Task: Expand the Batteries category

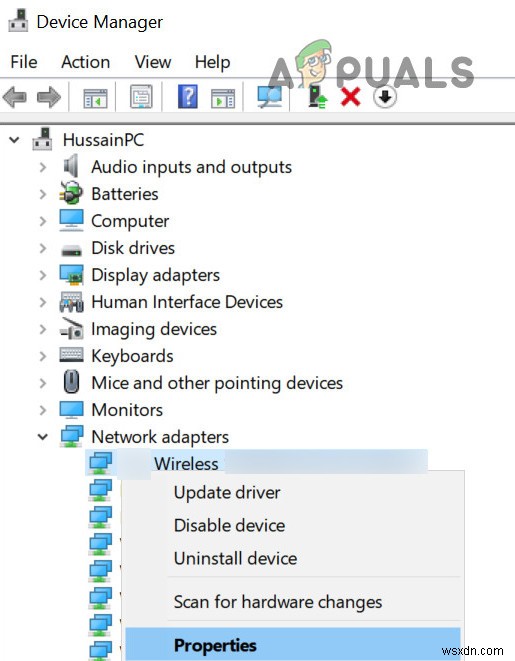Action: coord(43,194)
